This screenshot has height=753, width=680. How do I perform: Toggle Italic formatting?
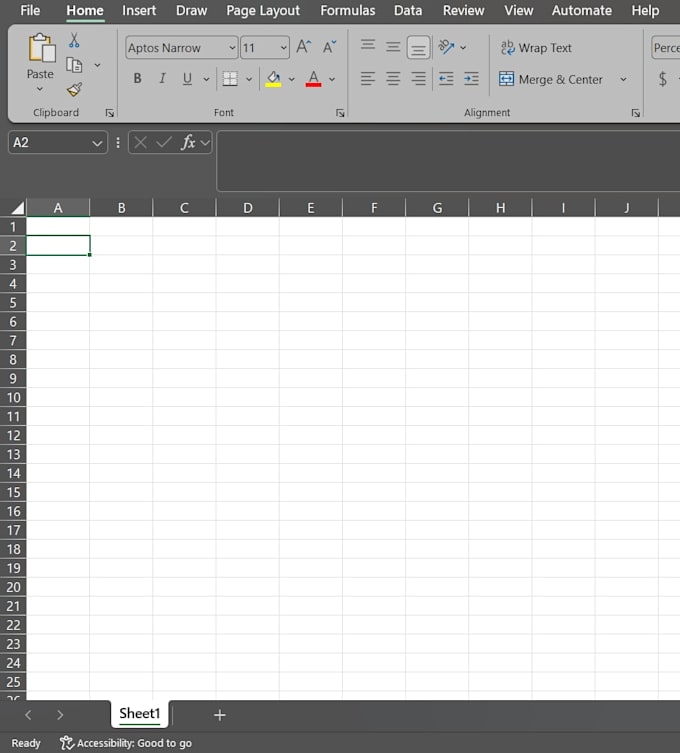[x=162, y=78]
